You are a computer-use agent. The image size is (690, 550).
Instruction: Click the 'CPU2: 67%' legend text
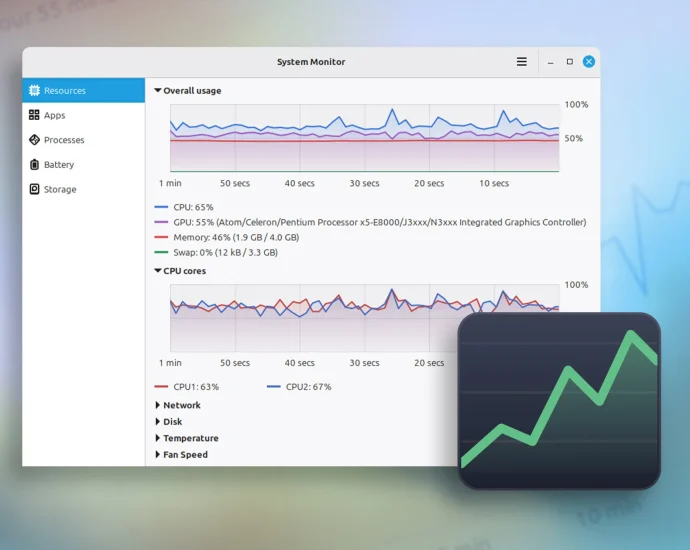(x=308, y=387)
